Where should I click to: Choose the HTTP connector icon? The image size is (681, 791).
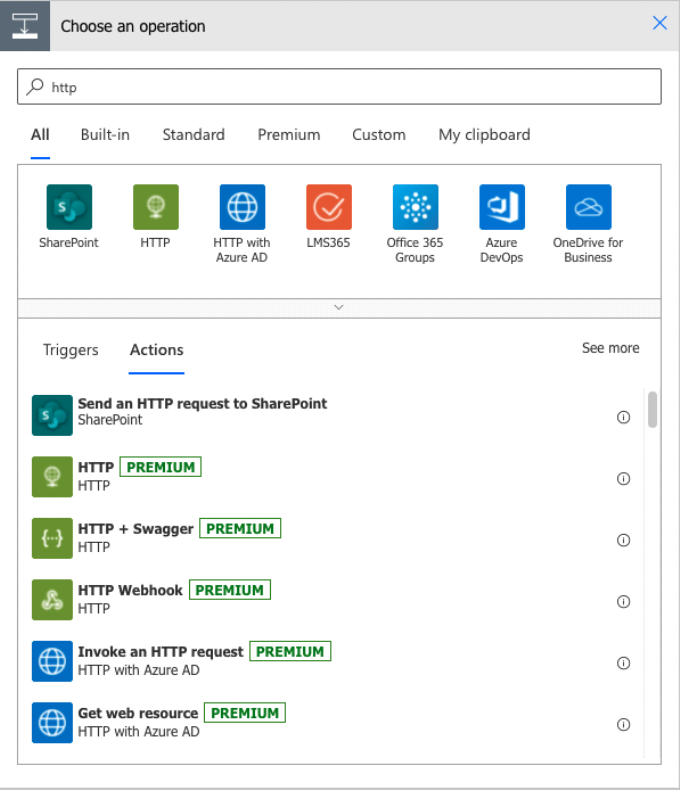155,207
